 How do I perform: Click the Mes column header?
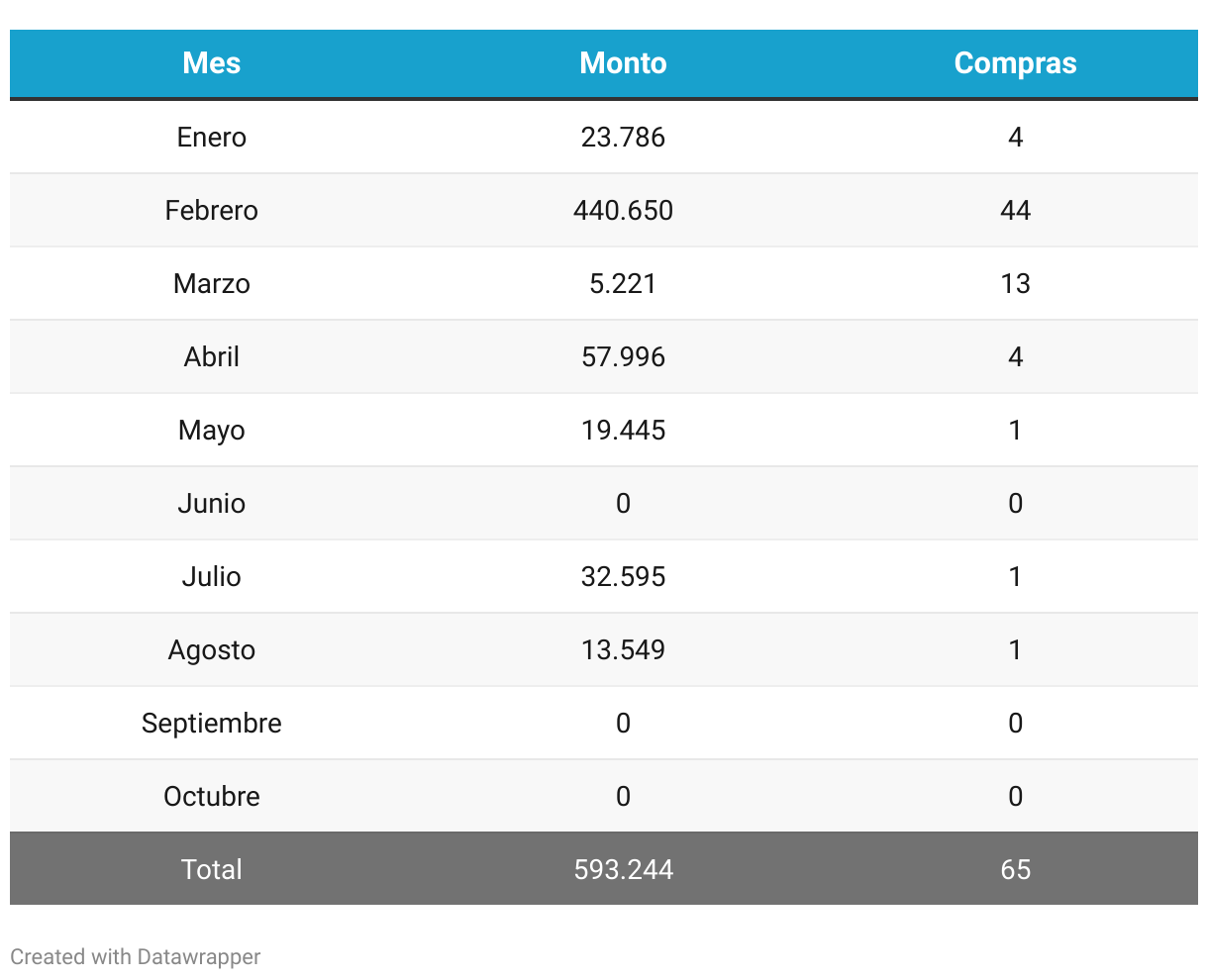pyautogui.click(x=211, y=63)
